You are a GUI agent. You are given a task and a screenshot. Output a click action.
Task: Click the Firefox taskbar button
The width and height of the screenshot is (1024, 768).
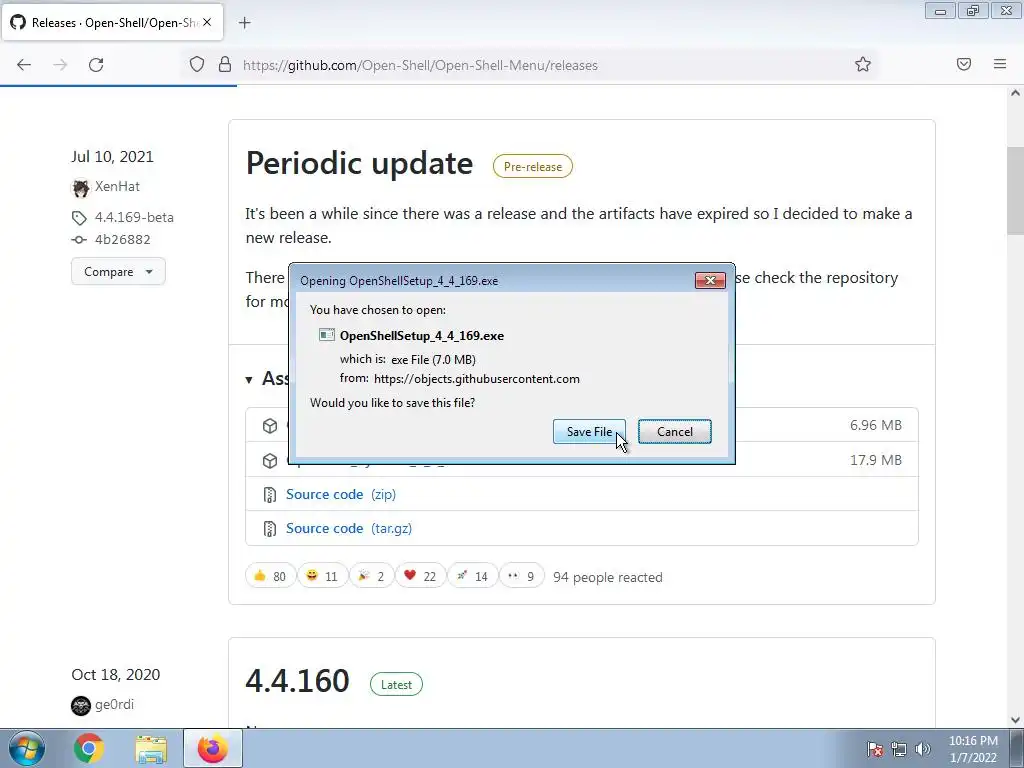[213, 748]
